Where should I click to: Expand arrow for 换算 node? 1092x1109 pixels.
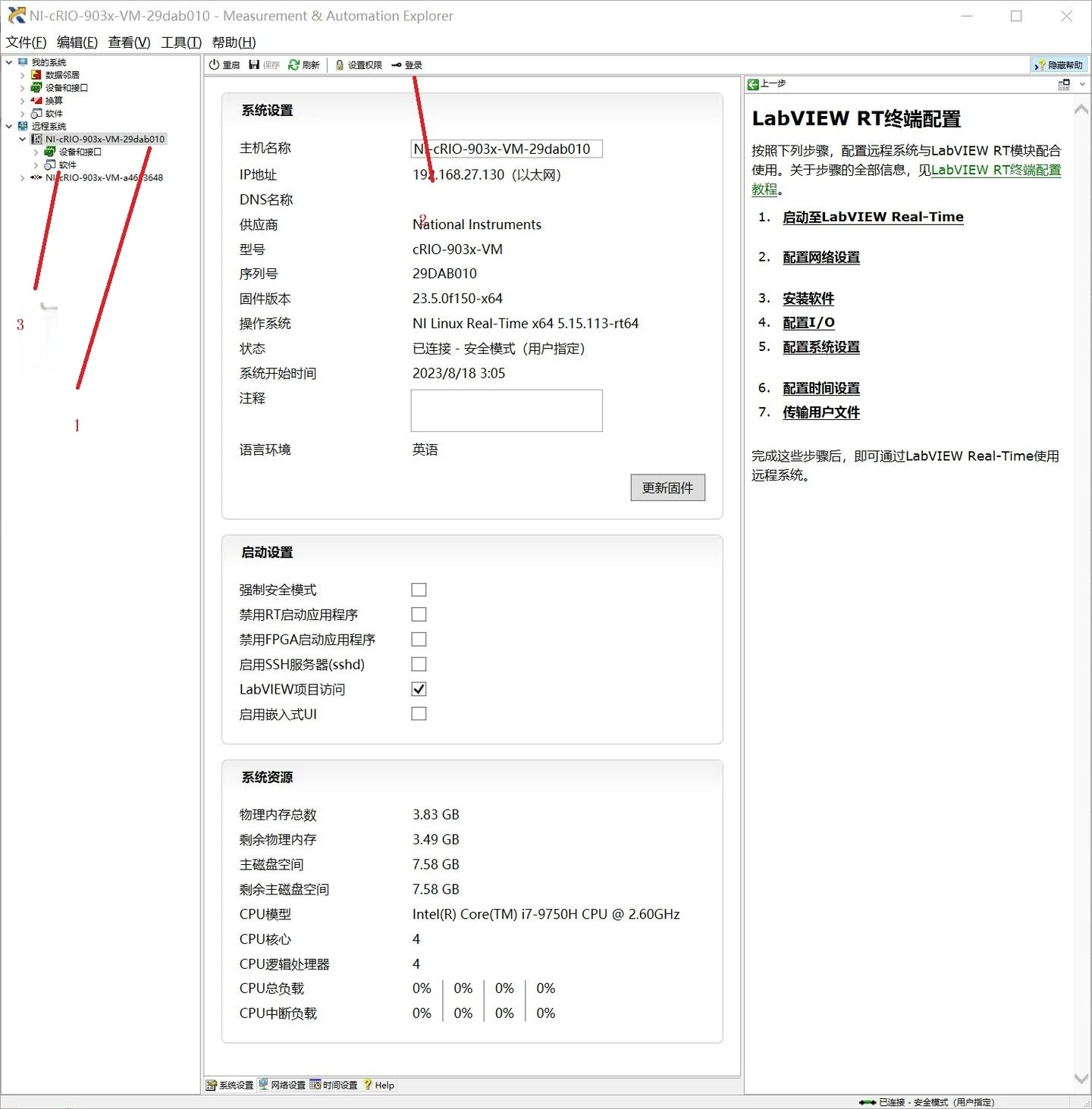tap(22, 100)
